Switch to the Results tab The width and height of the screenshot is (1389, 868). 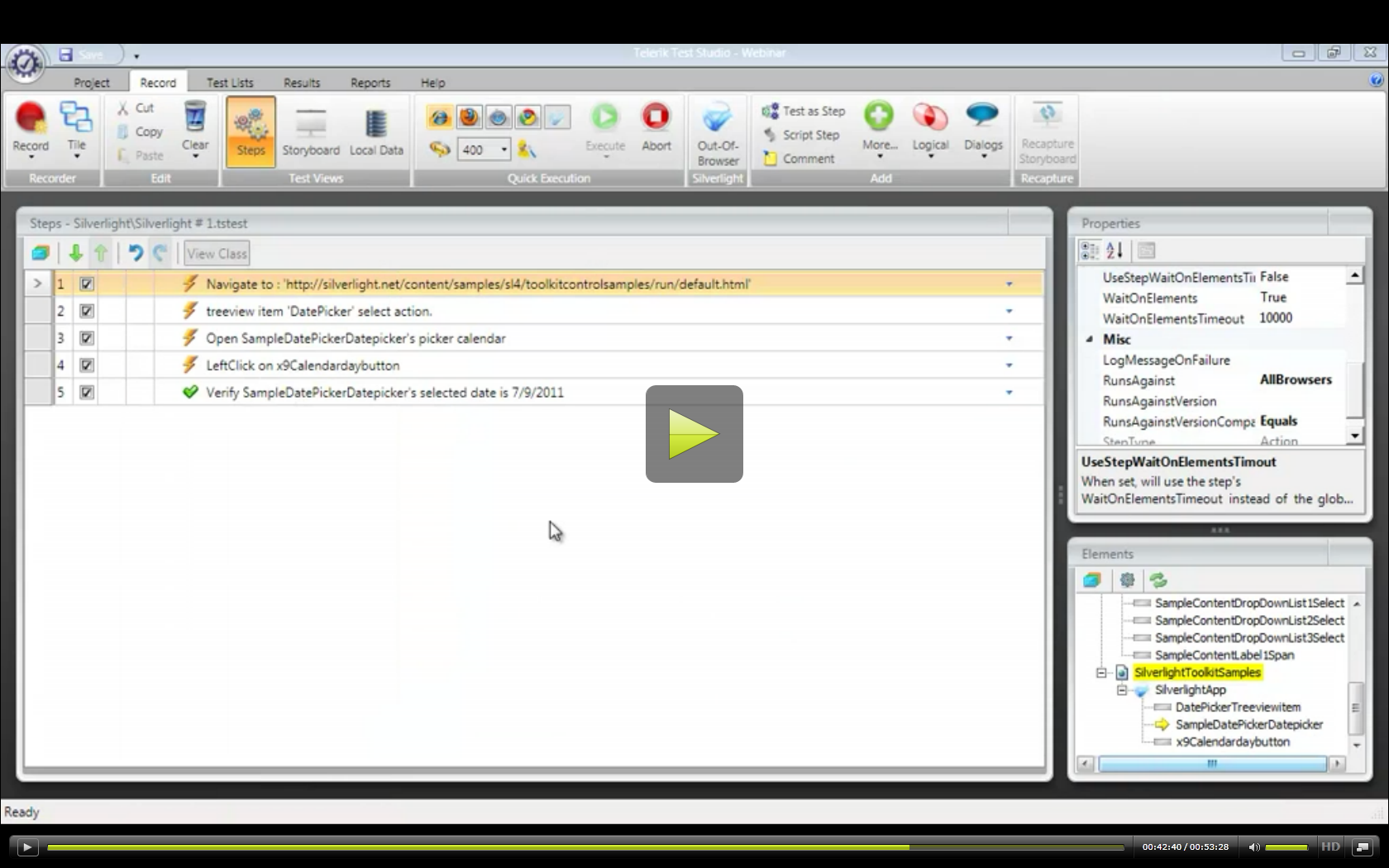302,83
